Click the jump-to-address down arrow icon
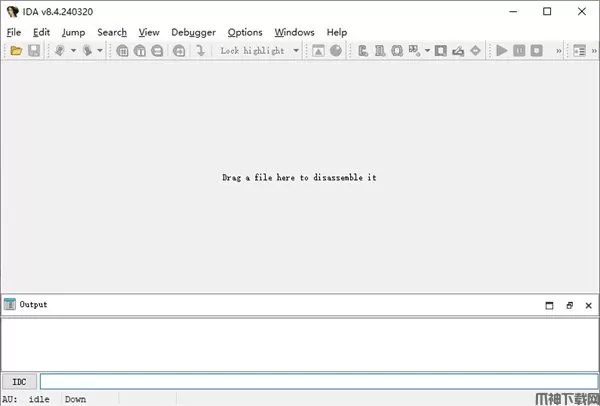The width and height of the screenshot is (600, 406). 200,51
